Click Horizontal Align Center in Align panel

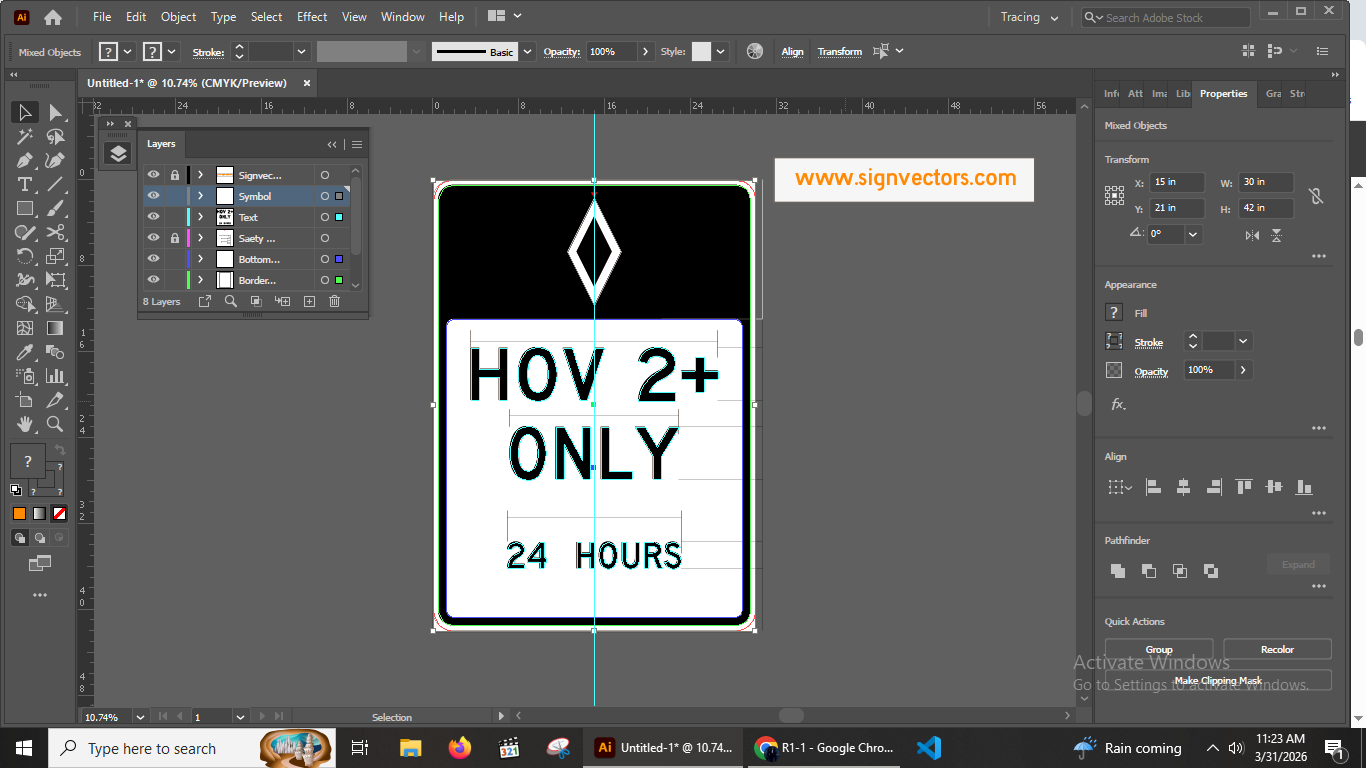pos(1183,486)
